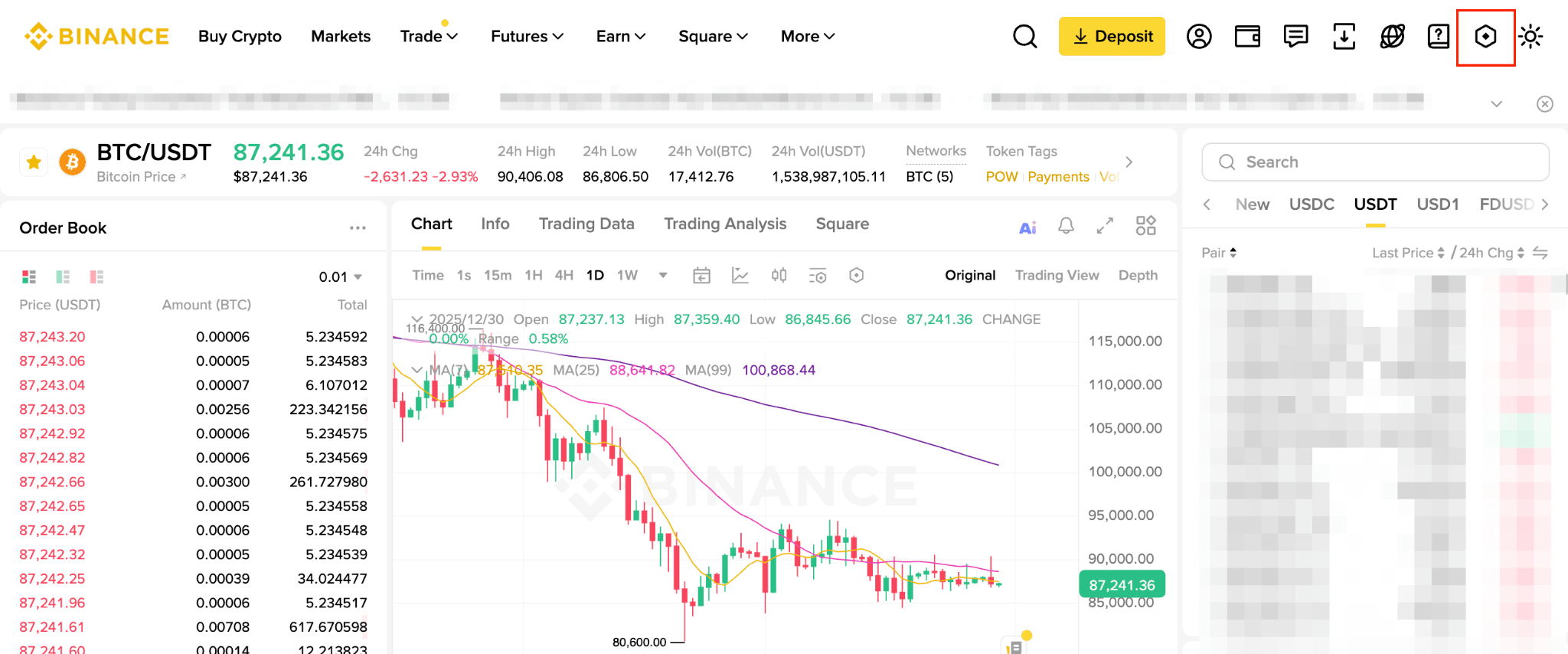Open the candlestick chart style icon
The image size is (1568, 654).
tap(779, 276)
